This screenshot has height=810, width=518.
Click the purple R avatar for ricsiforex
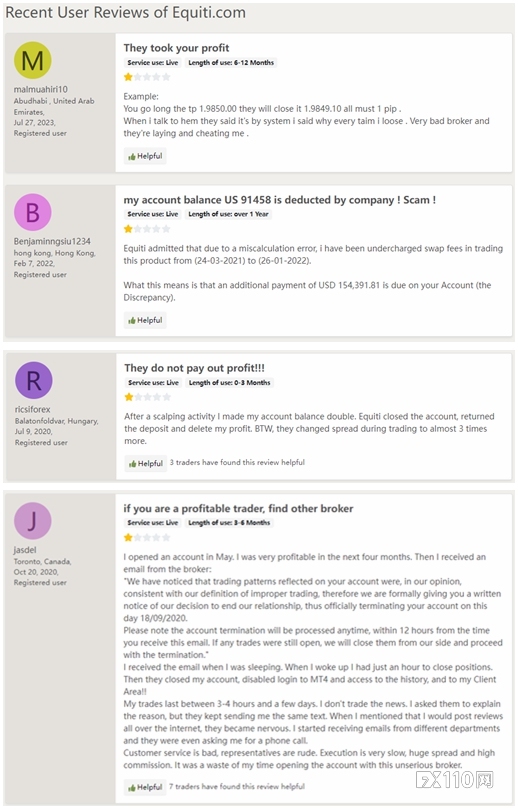click(34, 380)
